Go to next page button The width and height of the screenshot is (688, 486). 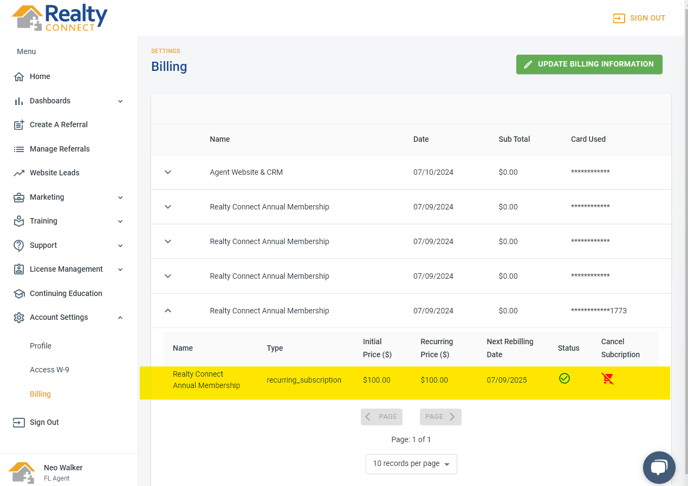tap(440, 417)
